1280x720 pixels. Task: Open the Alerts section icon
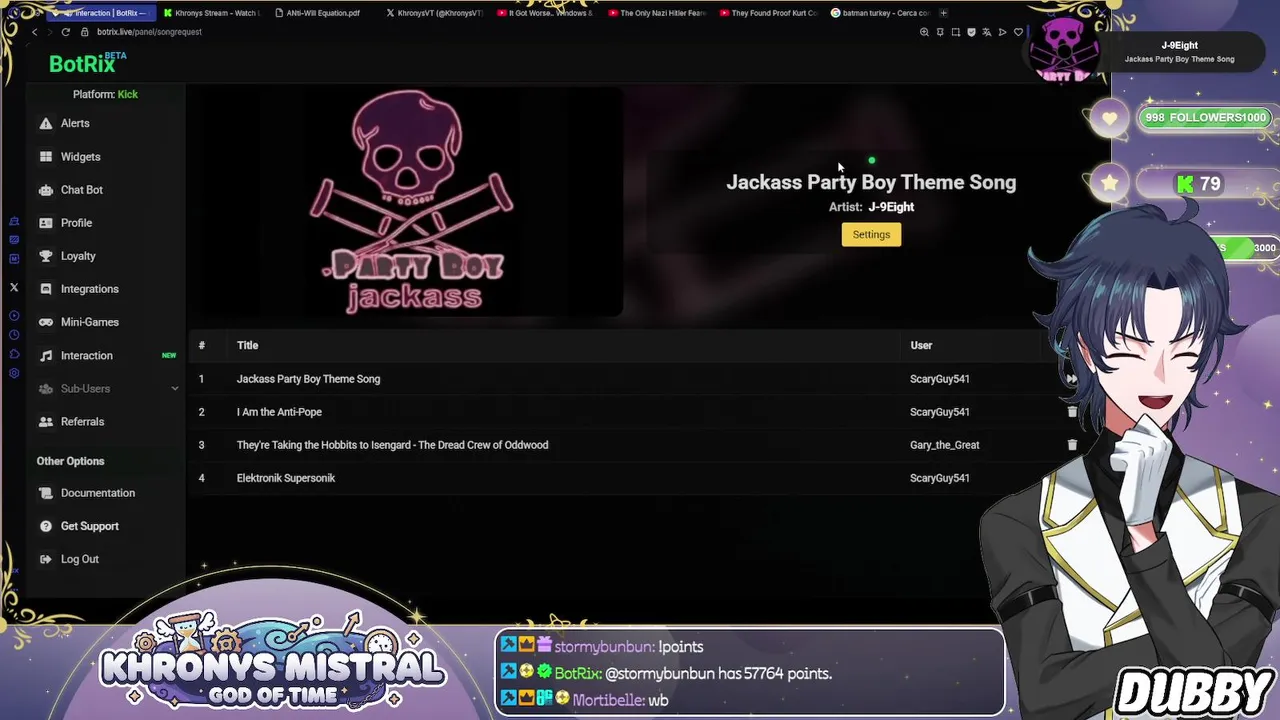46,123
